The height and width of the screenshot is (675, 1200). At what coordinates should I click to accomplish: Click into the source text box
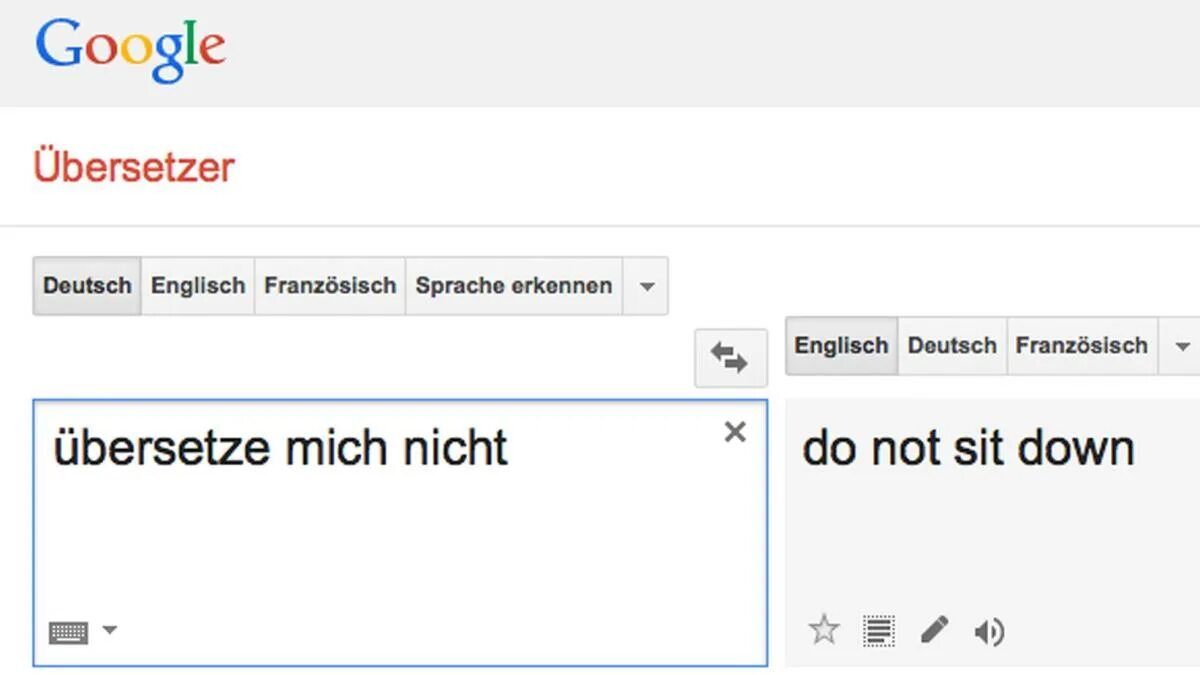(x=400, y=533)
